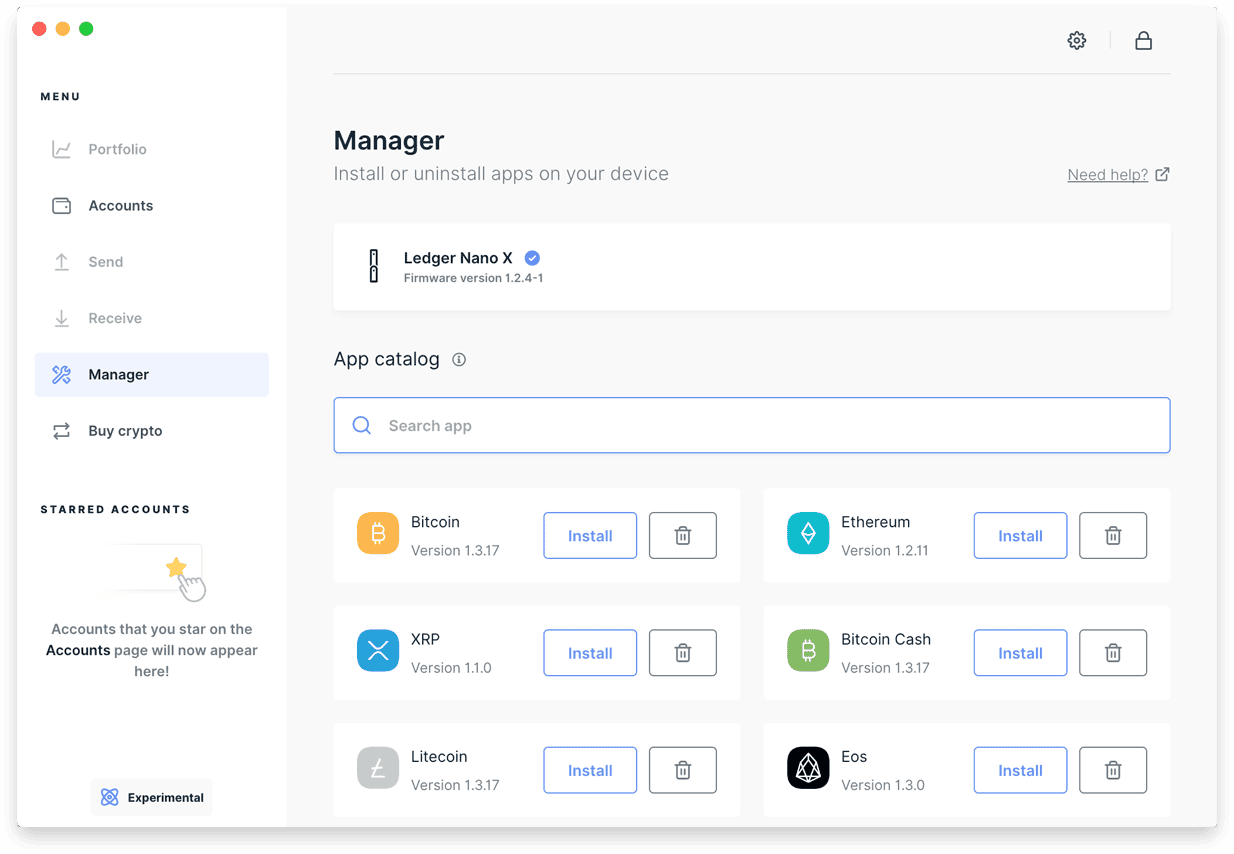Focus the Search app input field
Screen dimensions: 1234x854
pyautogui.click(x=752, y=426)
